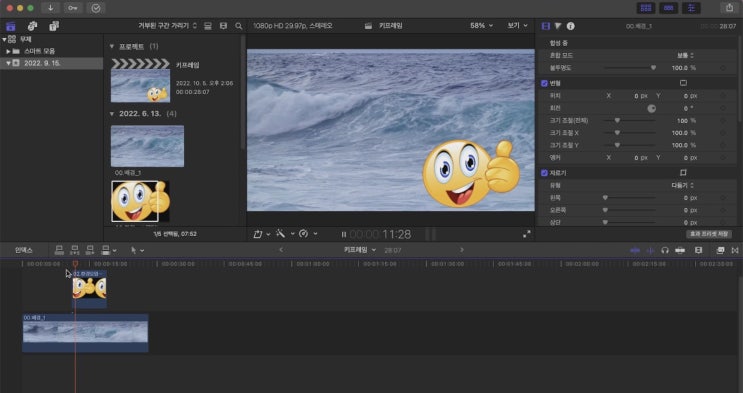Click append clip edit icon in timeline toolbar
Viewport: 743px width, 393px height.
tap(91, 250)
